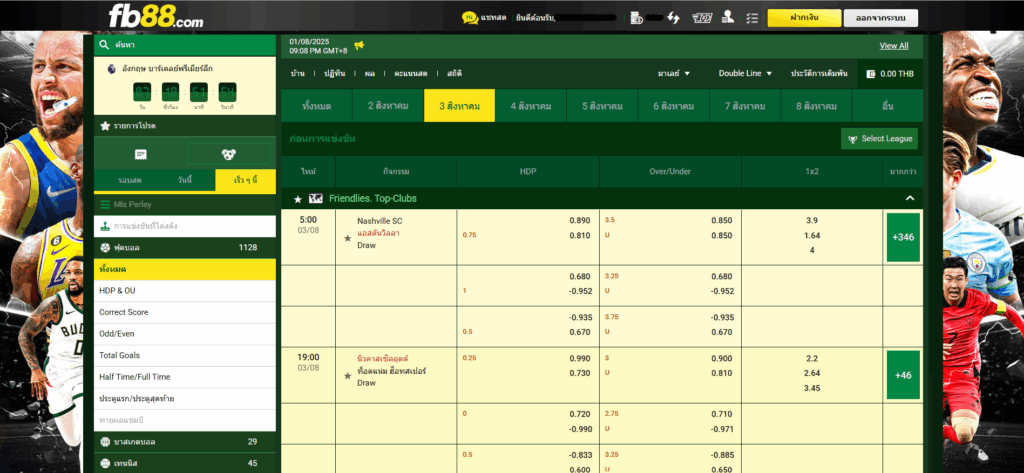The width and height of the screenshot is (1024, 473).
Task: Pick Nashville SC handicap odds 0.890
Action: (579, 220)
